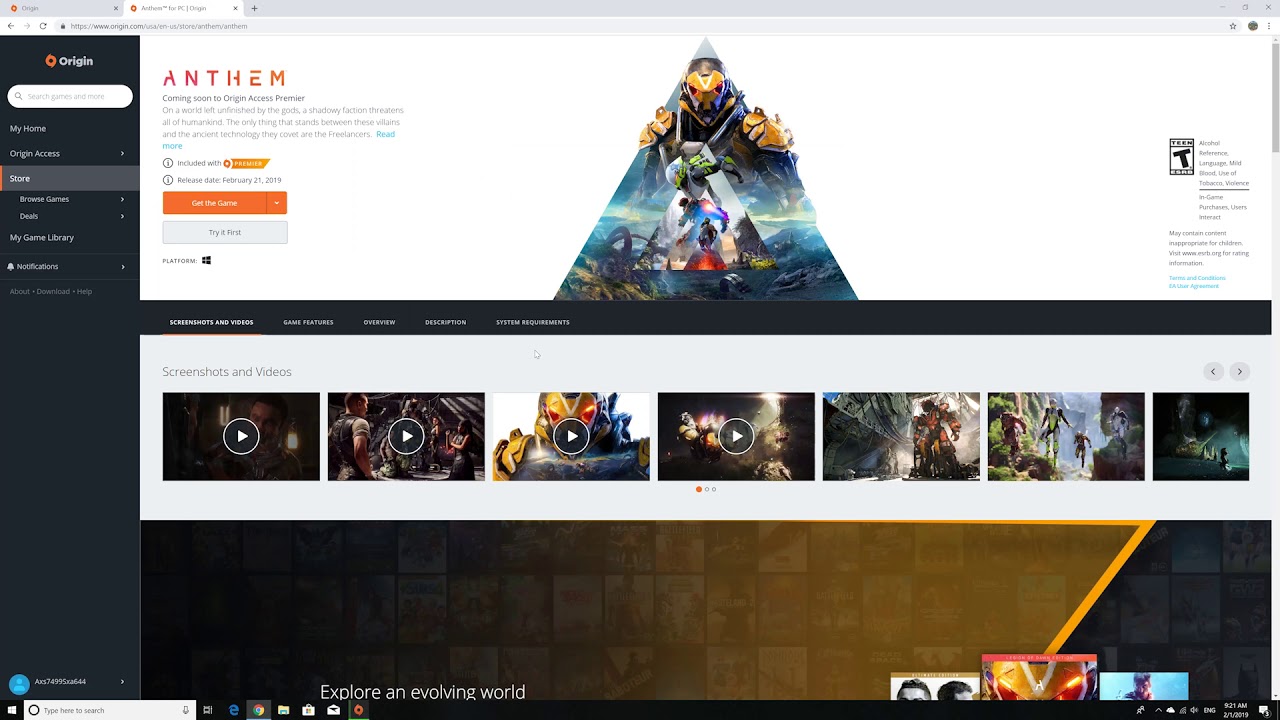Click the taskbar search box
The width and height of the screenshot is (1280, 720).
pos(109,710)
